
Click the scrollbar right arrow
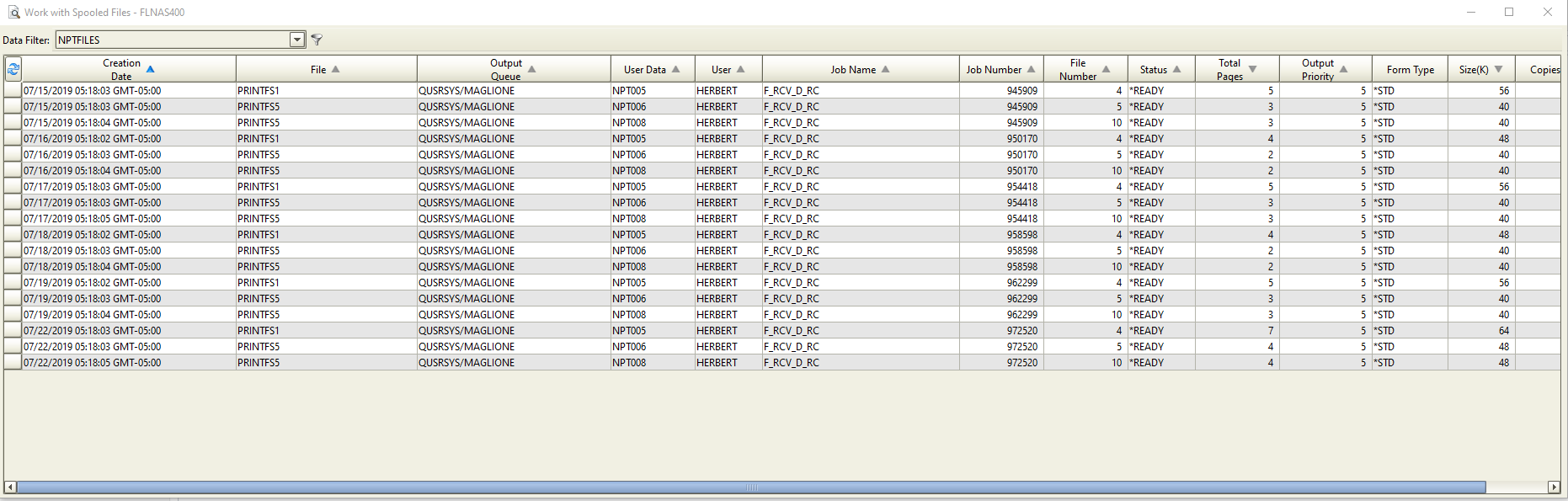coord(1555,488)
